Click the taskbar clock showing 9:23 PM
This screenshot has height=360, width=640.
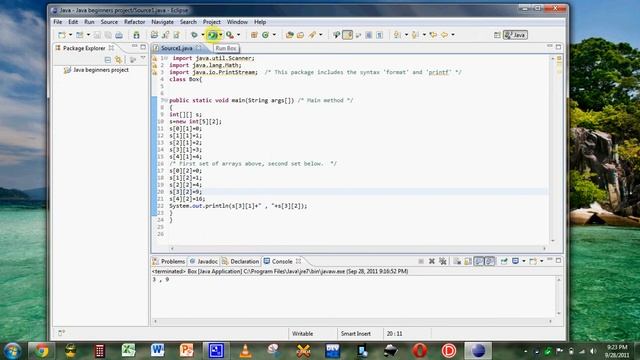(x=617, y=351)
